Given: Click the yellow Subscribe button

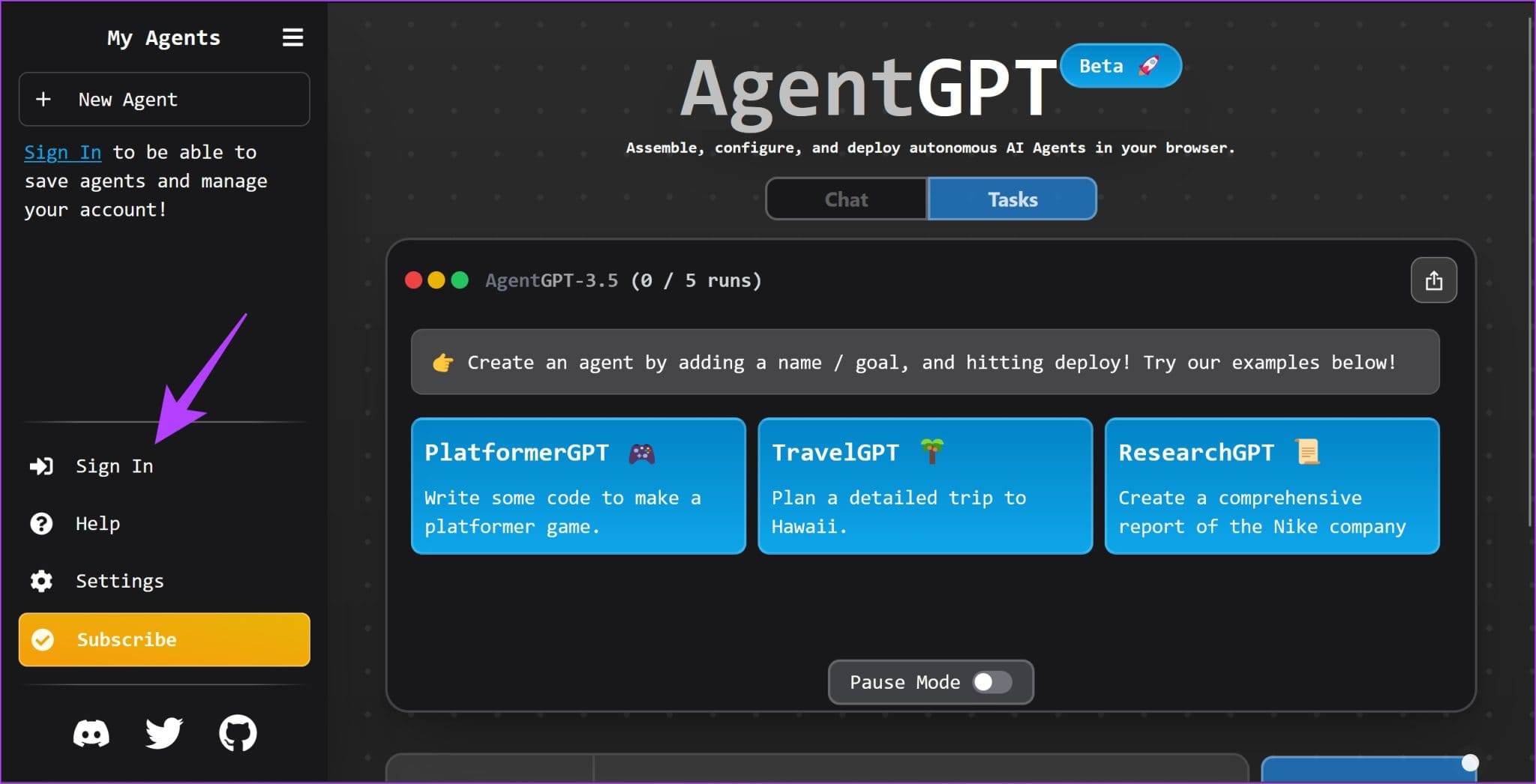Looking at the screenshot, I should click(164, 639).
